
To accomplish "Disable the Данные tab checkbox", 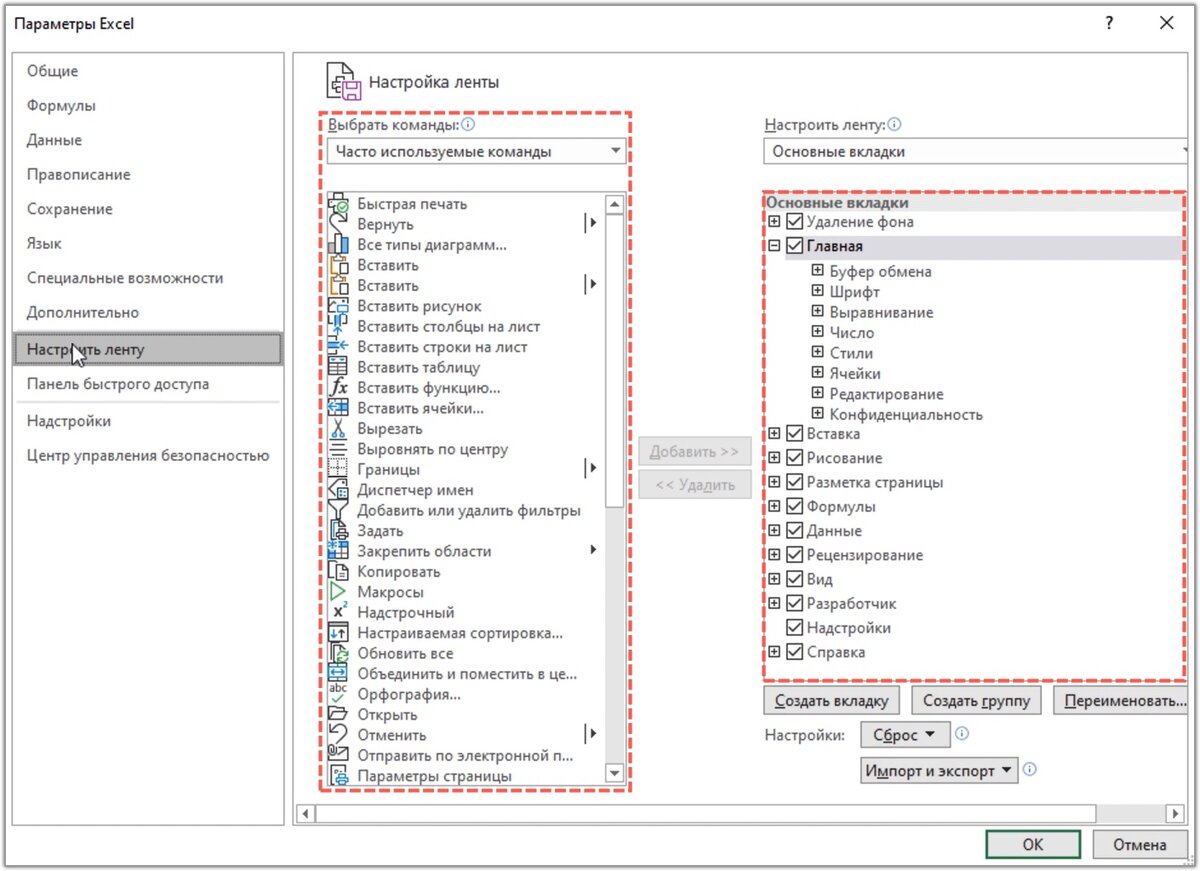I will (x=795, y=531).
